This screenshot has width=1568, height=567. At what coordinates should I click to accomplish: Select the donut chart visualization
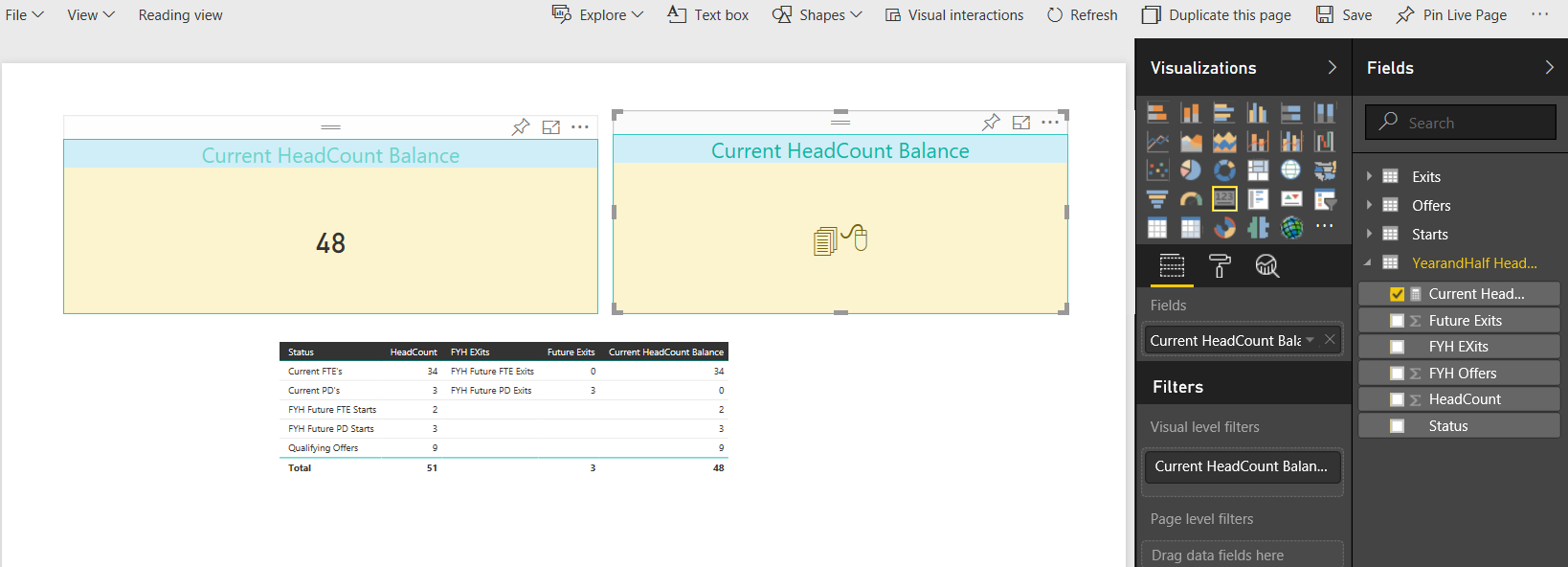(1224, 170)
